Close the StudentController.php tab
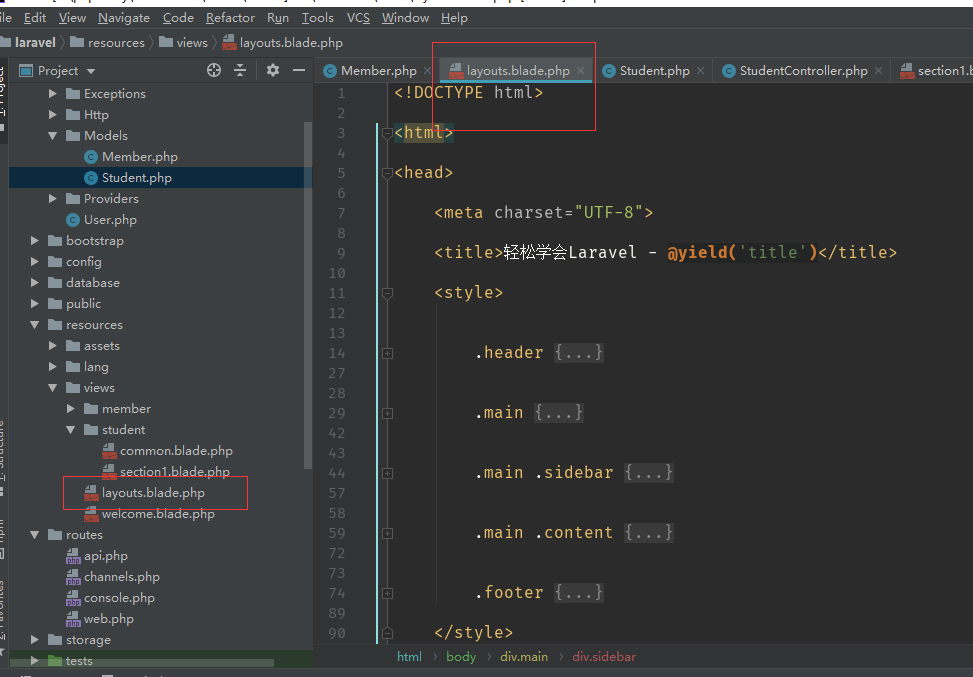 [879, 71]
